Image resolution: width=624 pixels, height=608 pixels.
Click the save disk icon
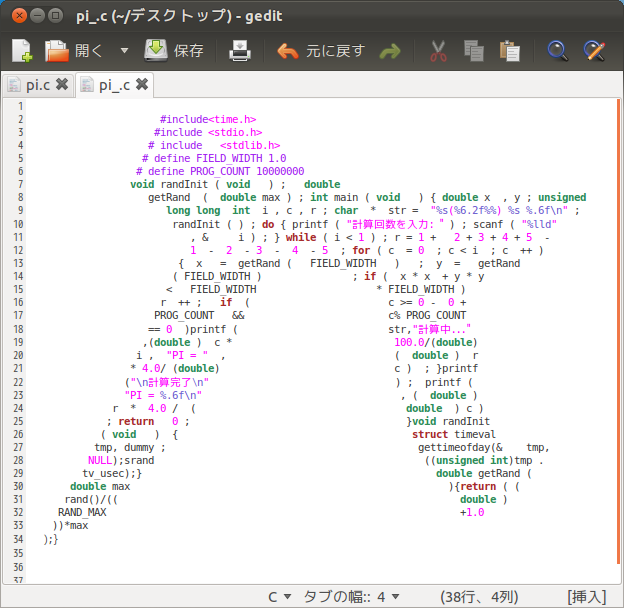point(156,51)
